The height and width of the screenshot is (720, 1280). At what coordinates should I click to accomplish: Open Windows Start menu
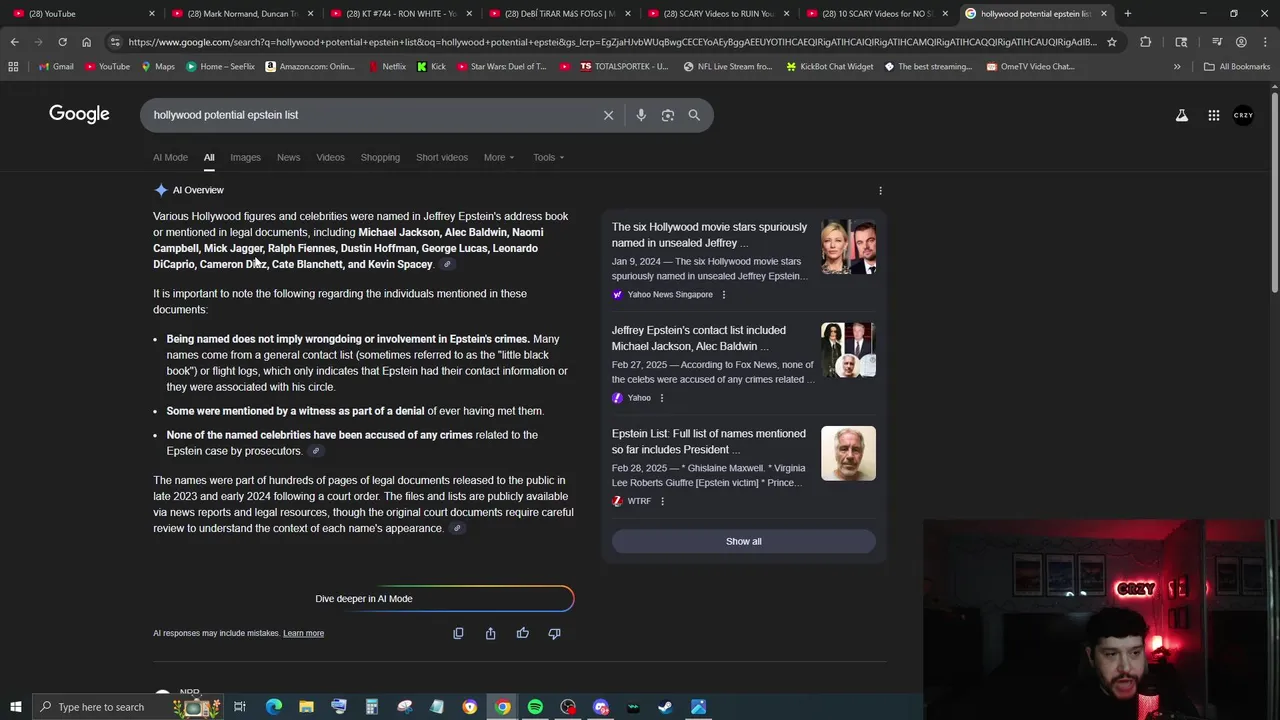(15, 707)
